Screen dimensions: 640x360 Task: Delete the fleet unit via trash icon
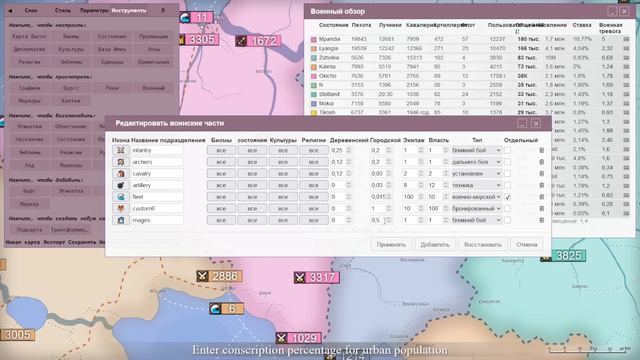[x=542, y=197]
